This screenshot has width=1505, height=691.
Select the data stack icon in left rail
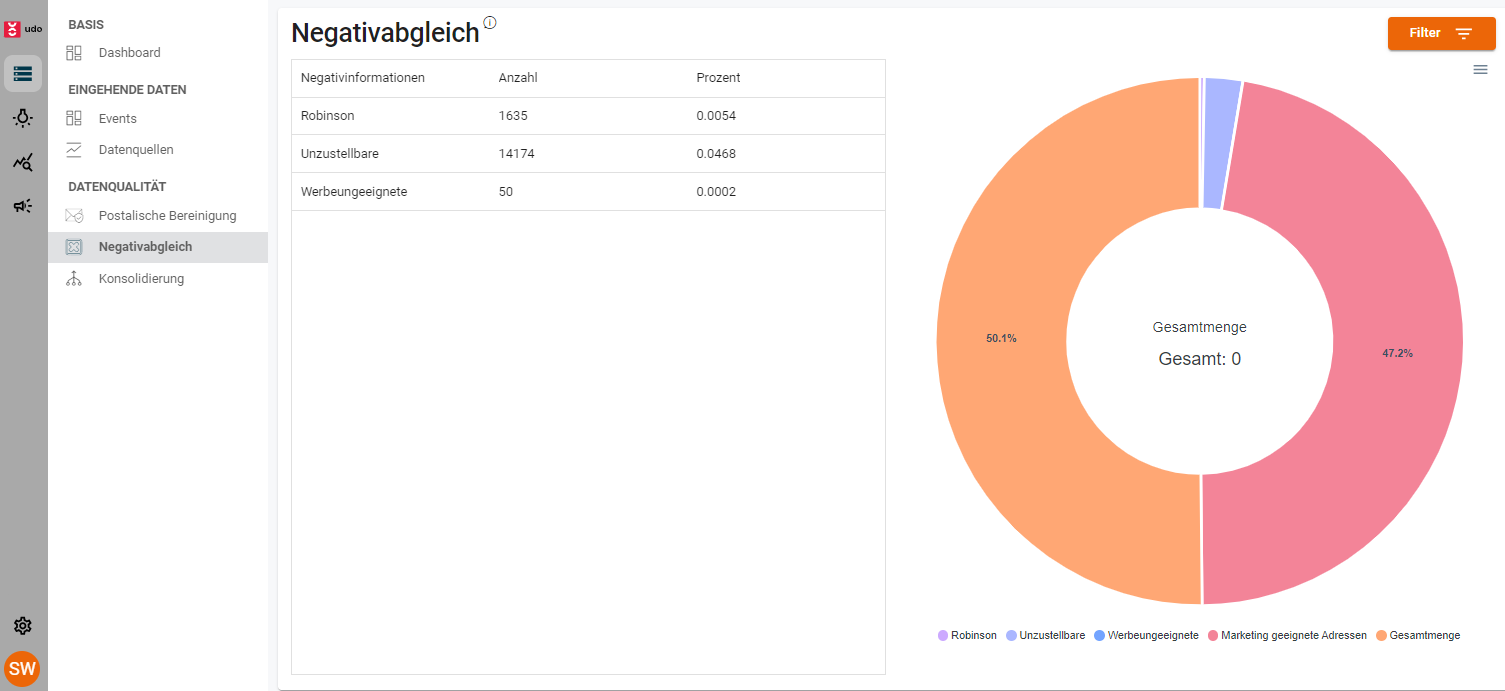tap(23, 73)
